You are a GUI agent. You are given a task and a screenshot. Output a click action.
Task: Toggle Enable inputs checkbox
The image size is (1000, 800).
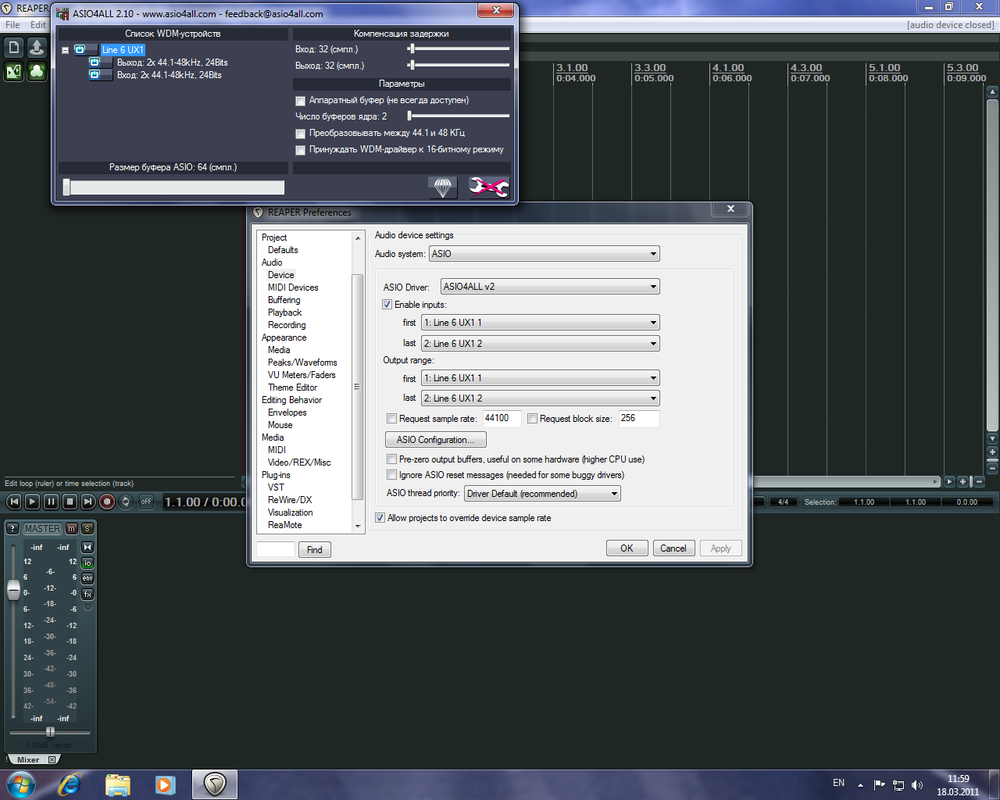pos(387,304)
